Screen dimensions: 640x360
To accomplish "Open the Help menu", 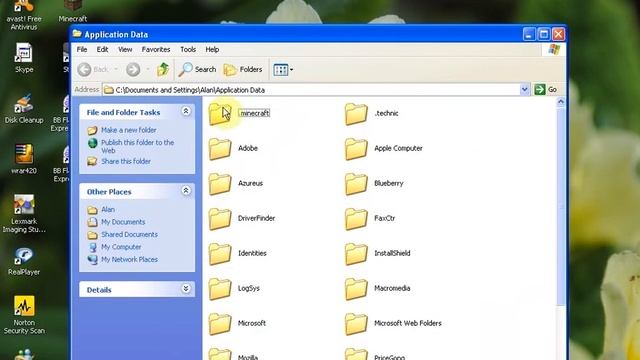I will coord(212,49).
